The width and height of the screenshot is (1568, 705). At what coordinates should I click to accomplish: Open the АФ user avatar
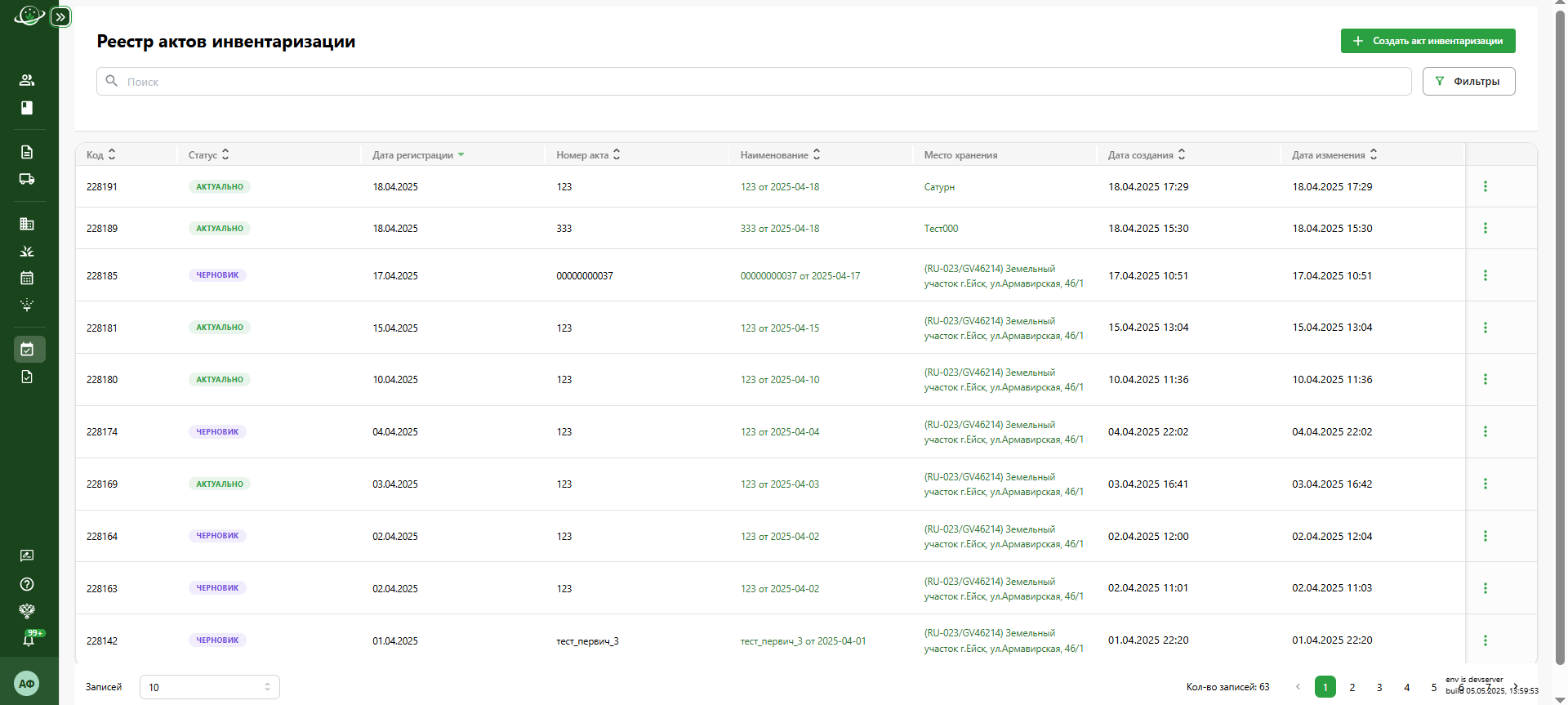tap(27, 684)
